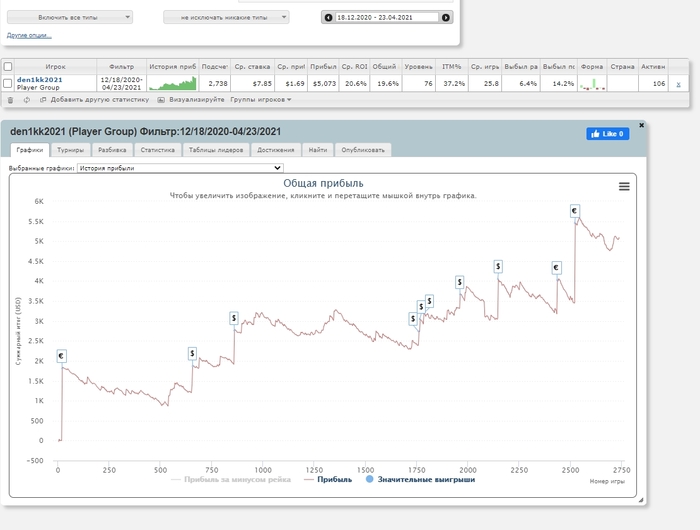This screenshot has height=530, width=700.
Task: Switch to the Достижения tab
Action: (x=275, y=150)
